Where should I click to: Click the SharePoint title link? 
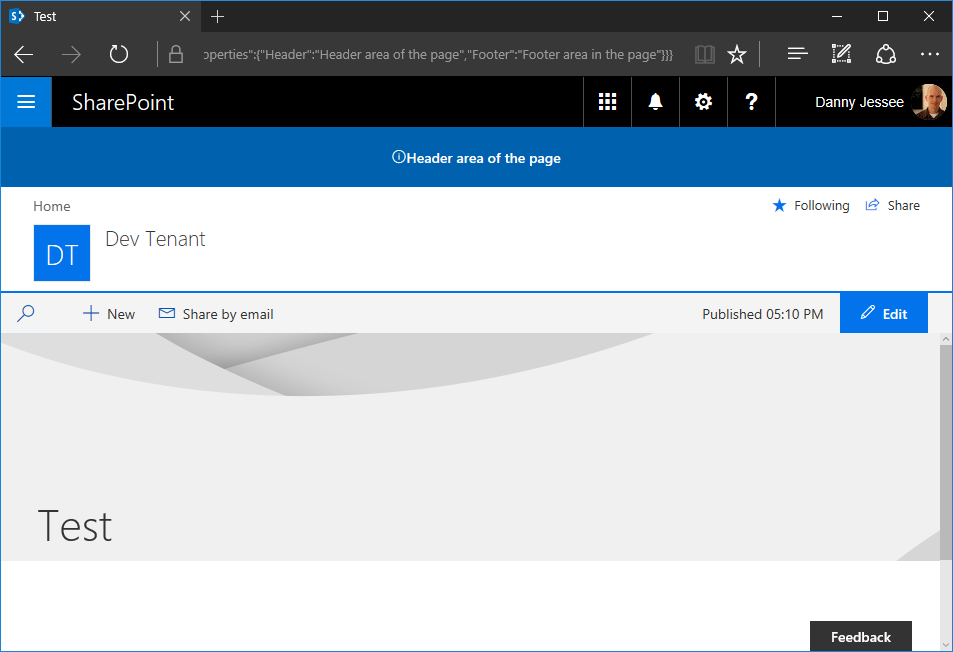click(x=123, y=103)
